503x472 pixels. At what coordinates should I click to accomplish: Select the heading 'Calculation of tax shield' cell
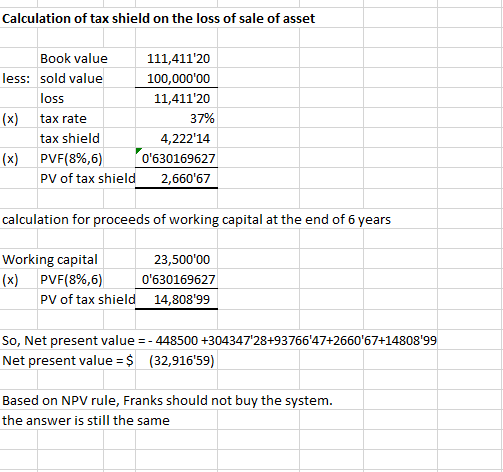pos(158,18)
